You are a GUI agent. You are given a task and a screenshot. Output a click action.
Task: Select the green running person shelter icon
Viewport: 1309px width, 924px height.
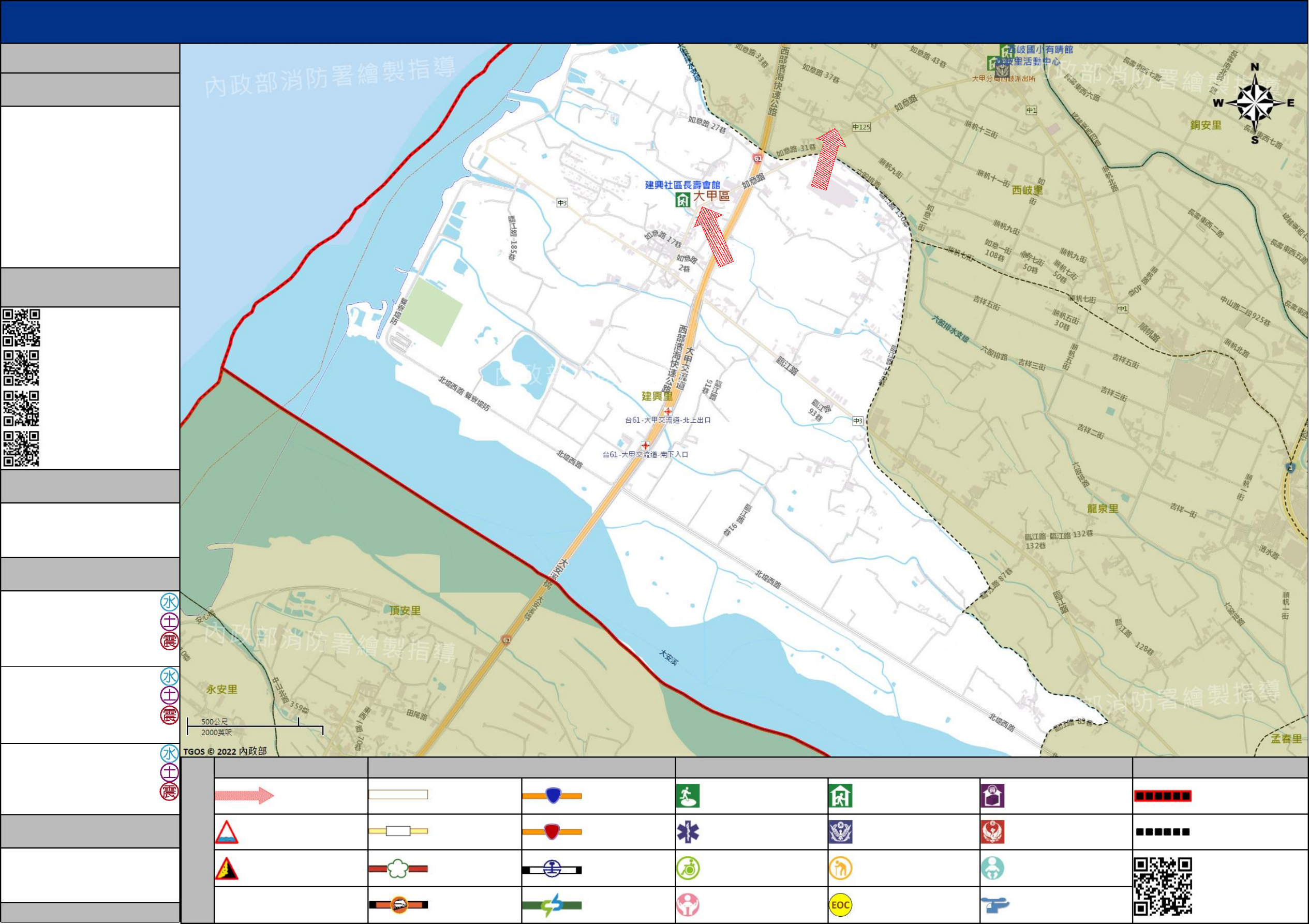(x=688, y=796)
